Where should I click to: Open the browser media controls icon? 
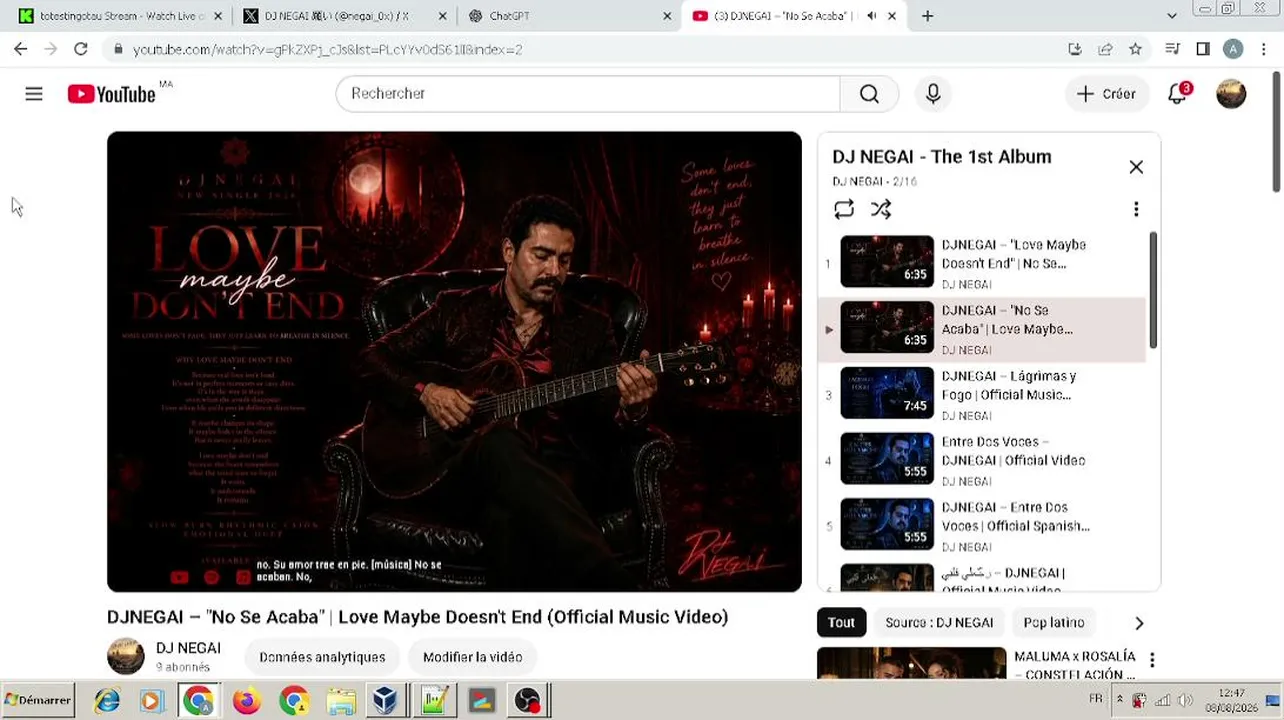(x=1173, y=49)
